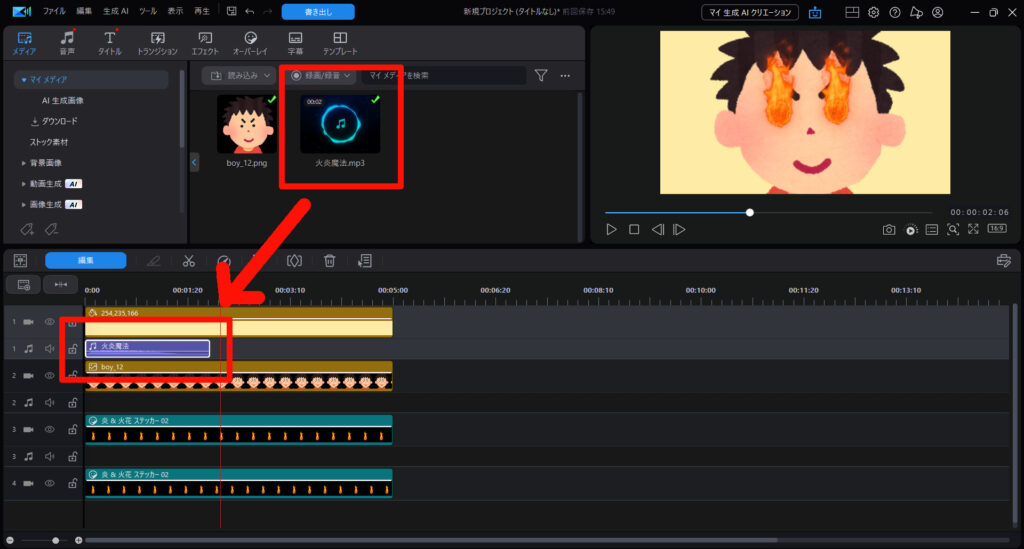Hide video track 1 with eye icon
The image size is (1024, 549).
pyautogui.click(x=49, y=322)
